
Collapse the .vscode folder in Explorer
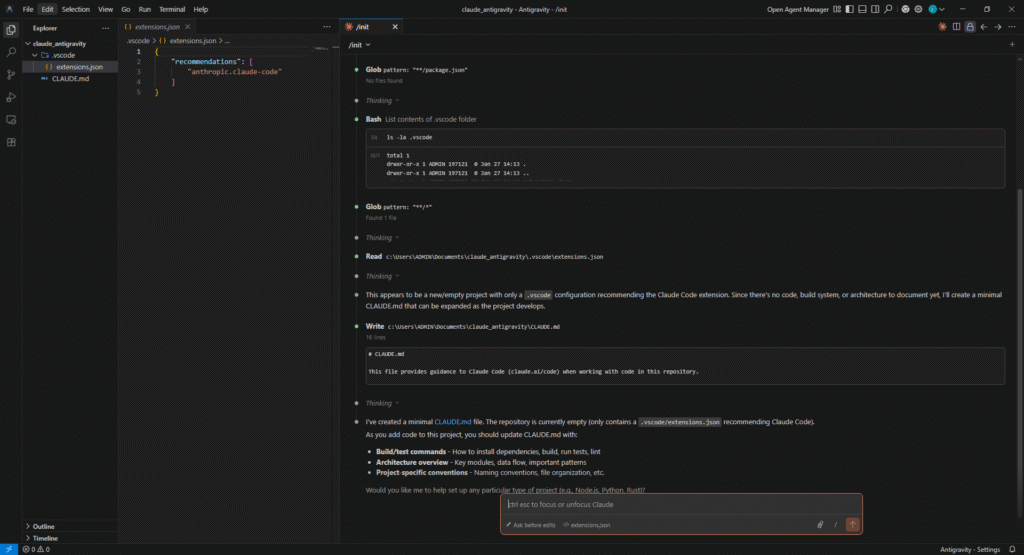click(x=35, y=55)
